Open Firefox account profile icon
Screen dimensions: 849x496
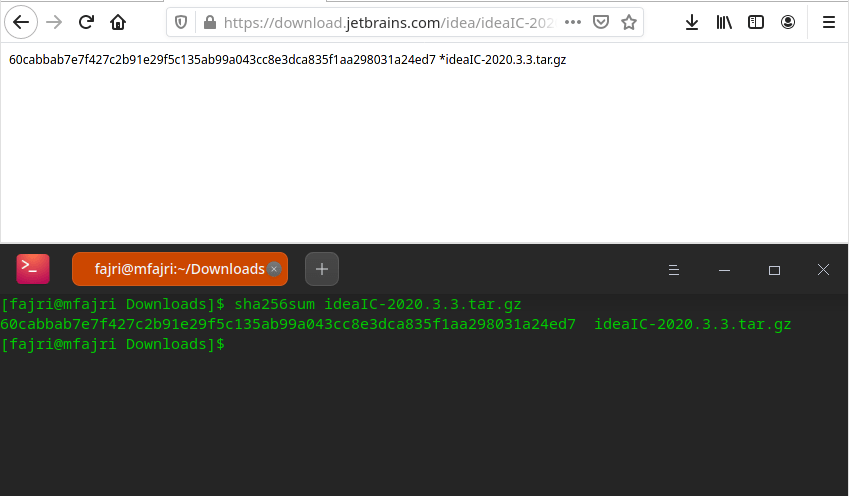pyautogui.click(x=789, y=22)
